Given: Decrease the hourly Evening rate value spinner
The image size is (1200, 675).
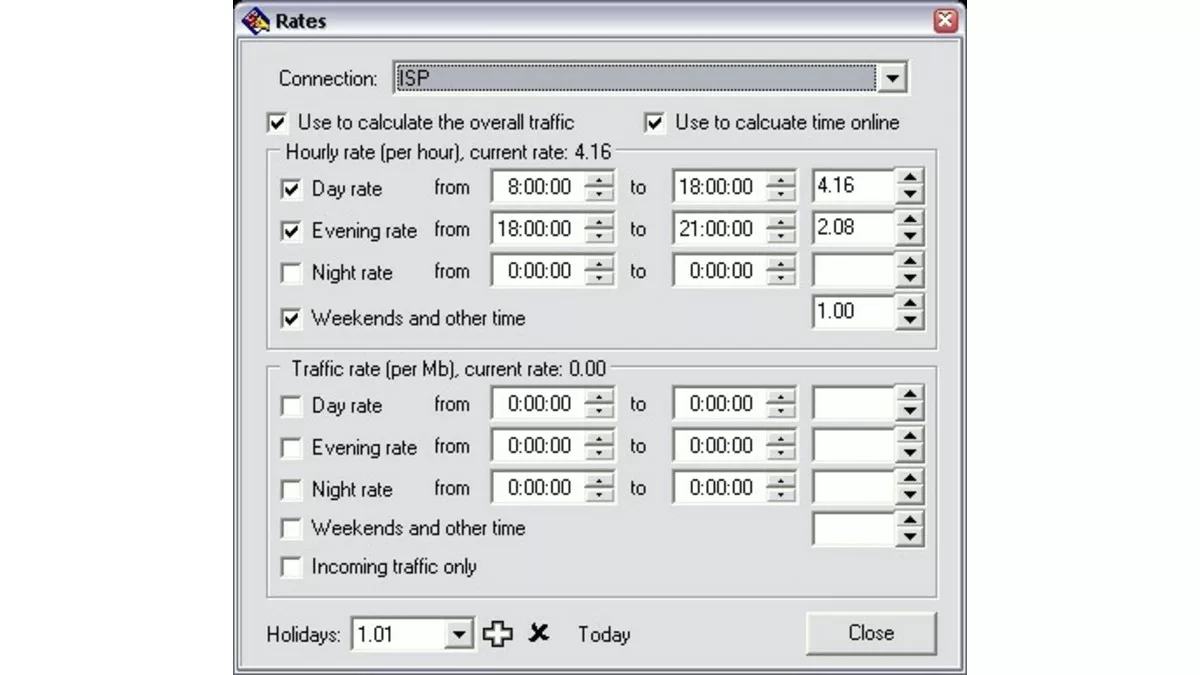Looking at the screenshot, I should 909,238.
